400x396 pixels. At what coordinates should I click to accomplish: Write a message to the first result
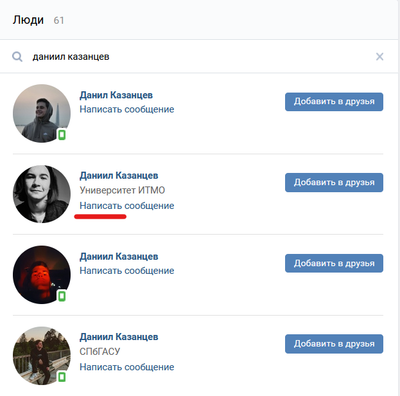click(x=127, y=109)
